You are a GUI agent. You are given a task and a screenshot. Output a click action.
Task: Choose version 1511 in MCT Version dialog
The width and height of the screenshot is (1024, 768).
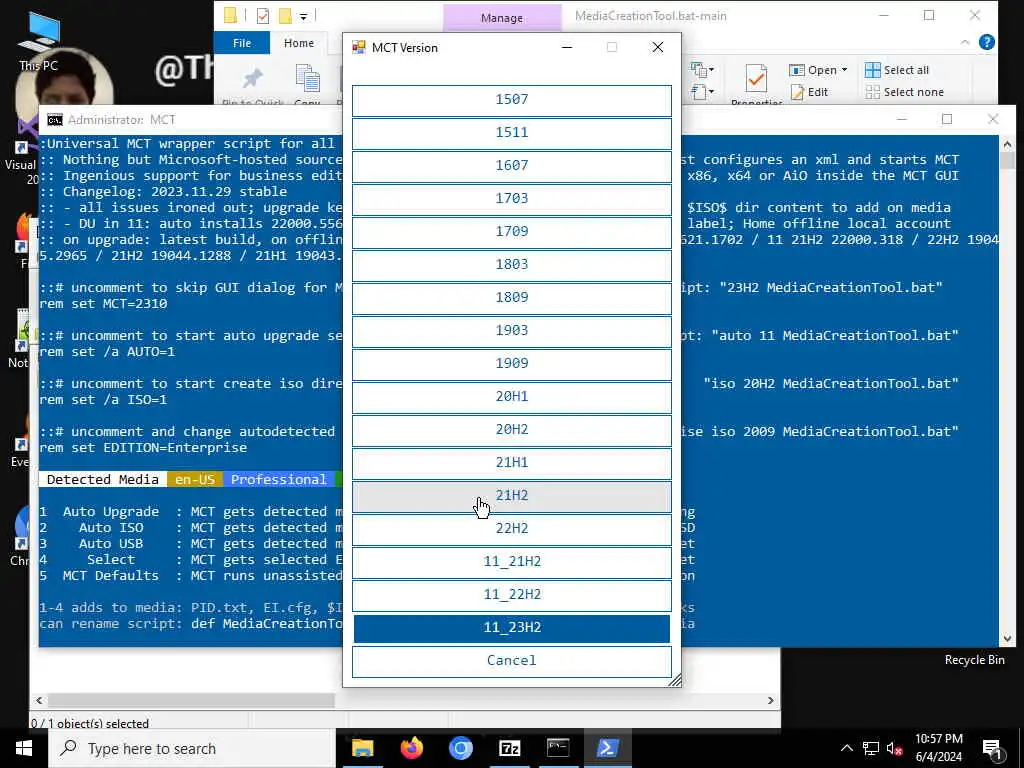click(511, 133)
